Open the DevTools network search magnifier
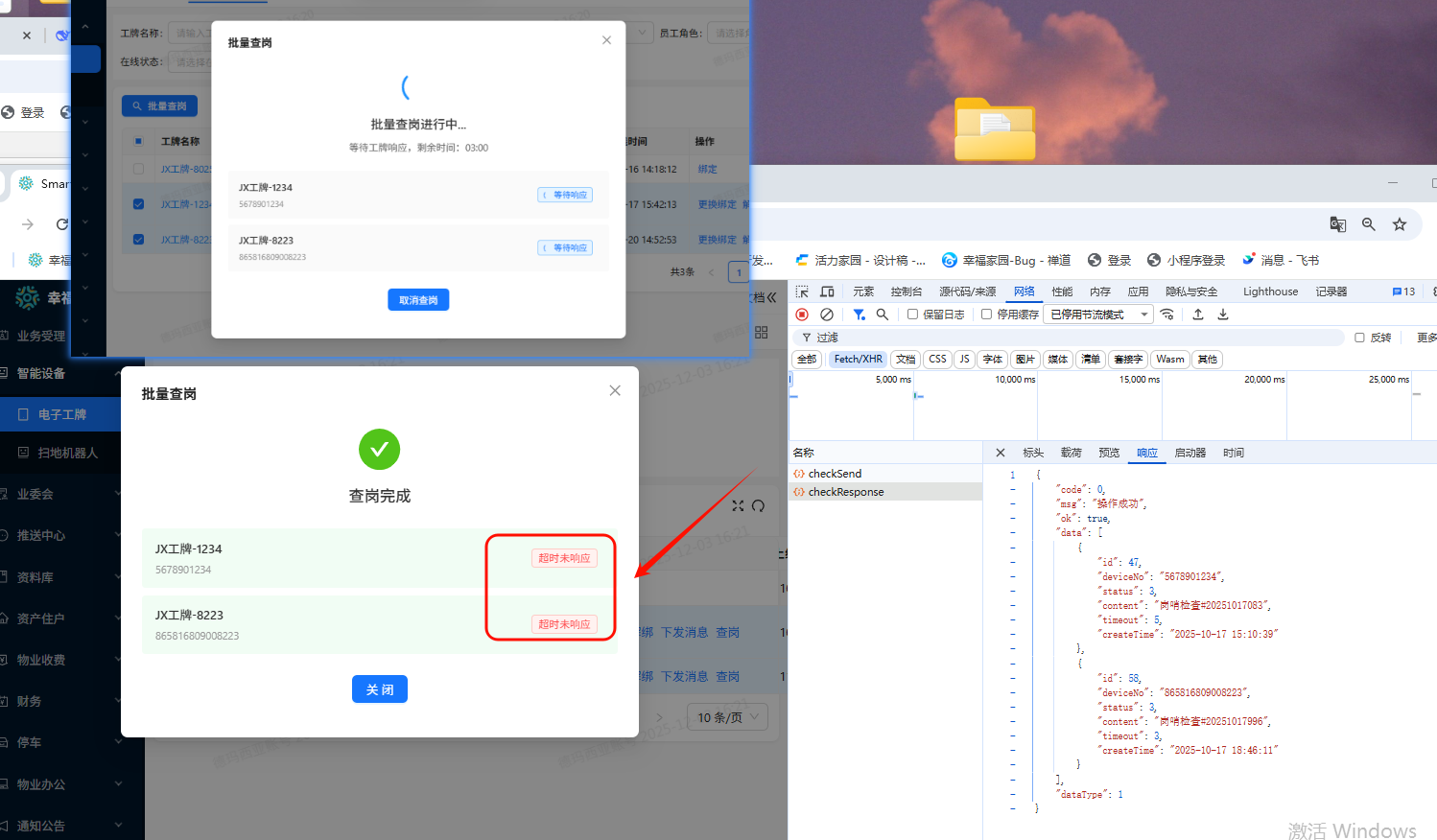This screenshot has width=1437, height=840. tap(883, 315)
